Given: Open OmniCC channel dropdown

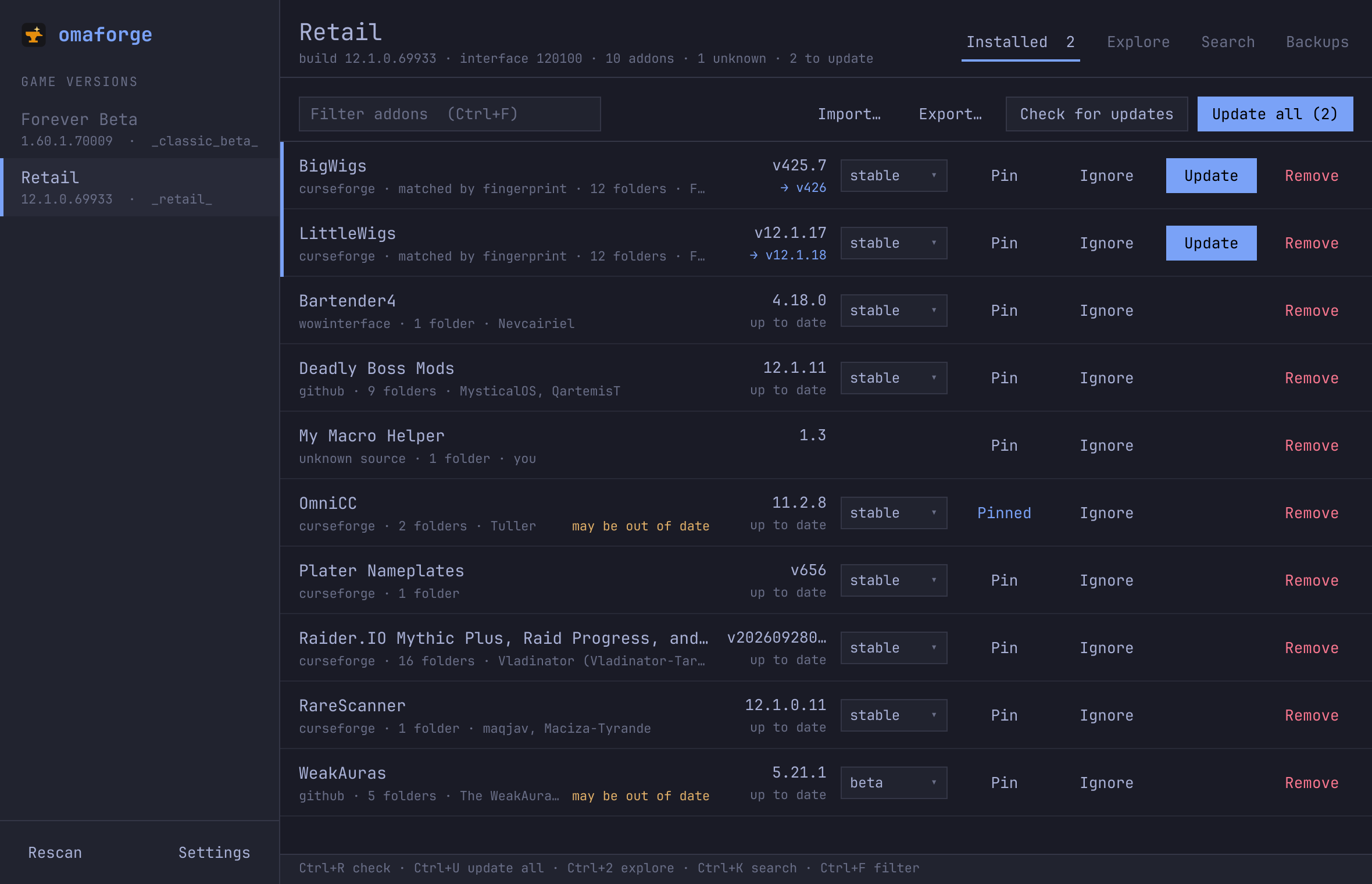Looking at the screenshot, I should point(894,513).
